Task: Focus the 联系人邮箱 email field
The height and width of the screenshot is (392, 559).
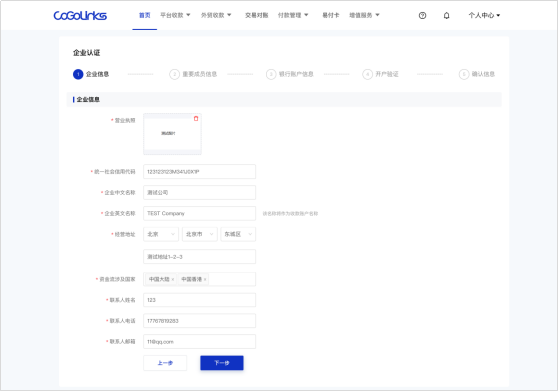Action: [x=199, y=341]
